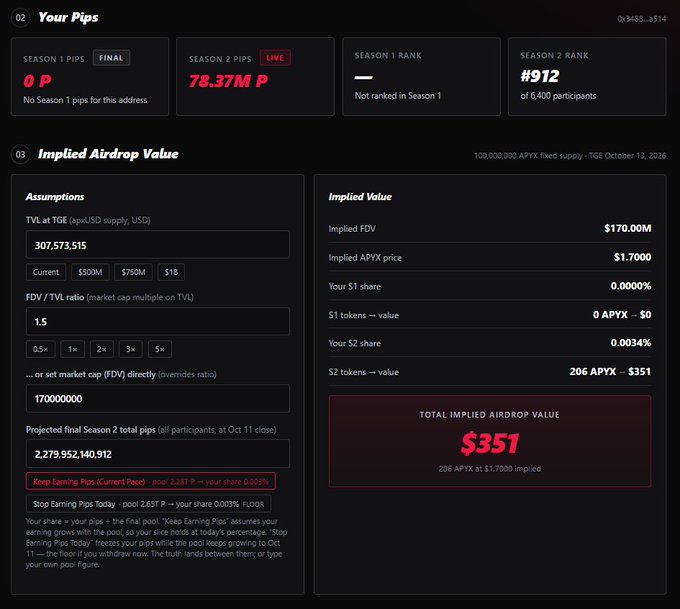
Task: Focus the FDV / TVL ratio field
Action: (158, 321)
